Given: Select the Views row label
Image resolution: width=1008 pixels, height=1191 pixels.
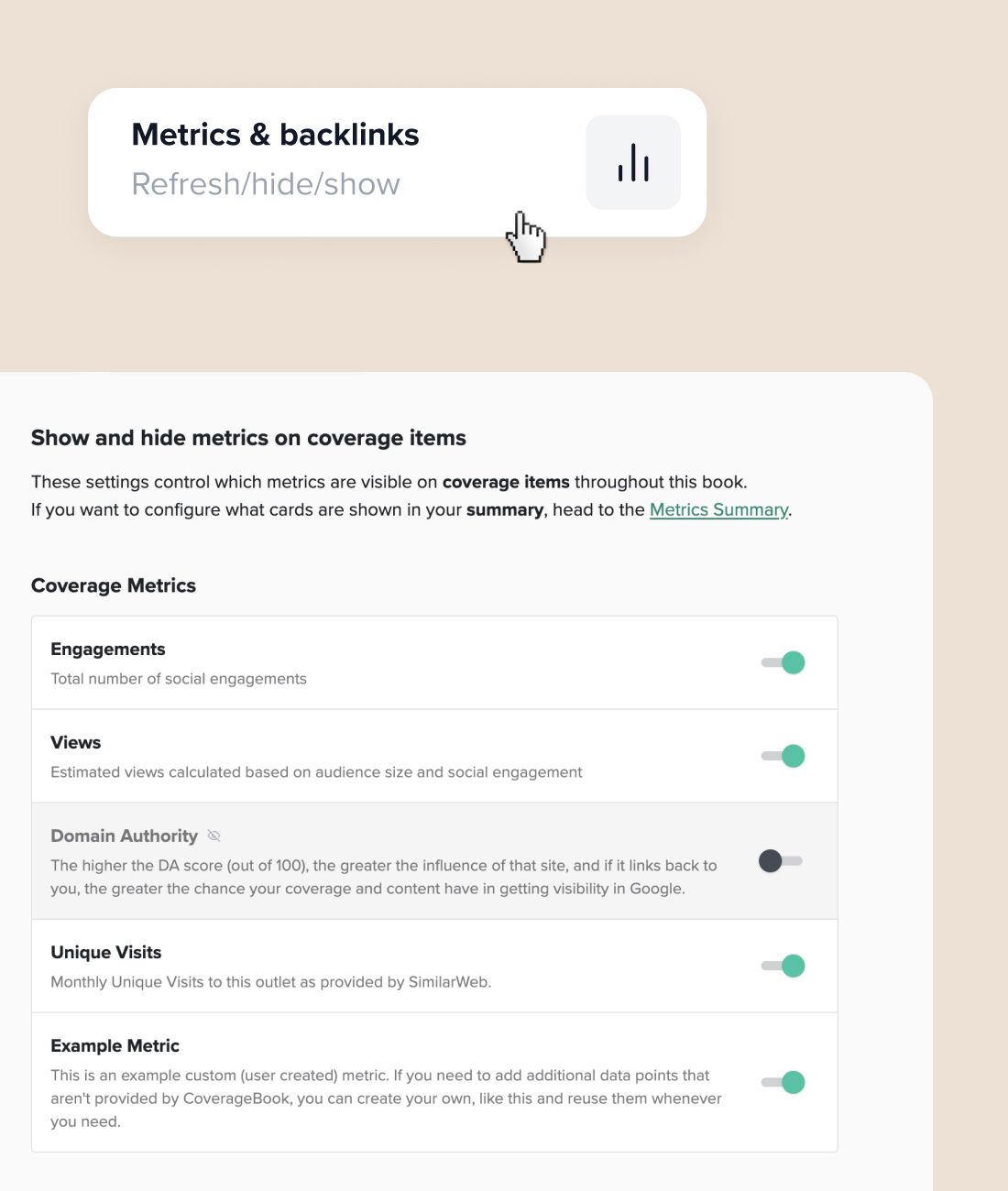Looking at the screenshot, I should tap(76, 743).
